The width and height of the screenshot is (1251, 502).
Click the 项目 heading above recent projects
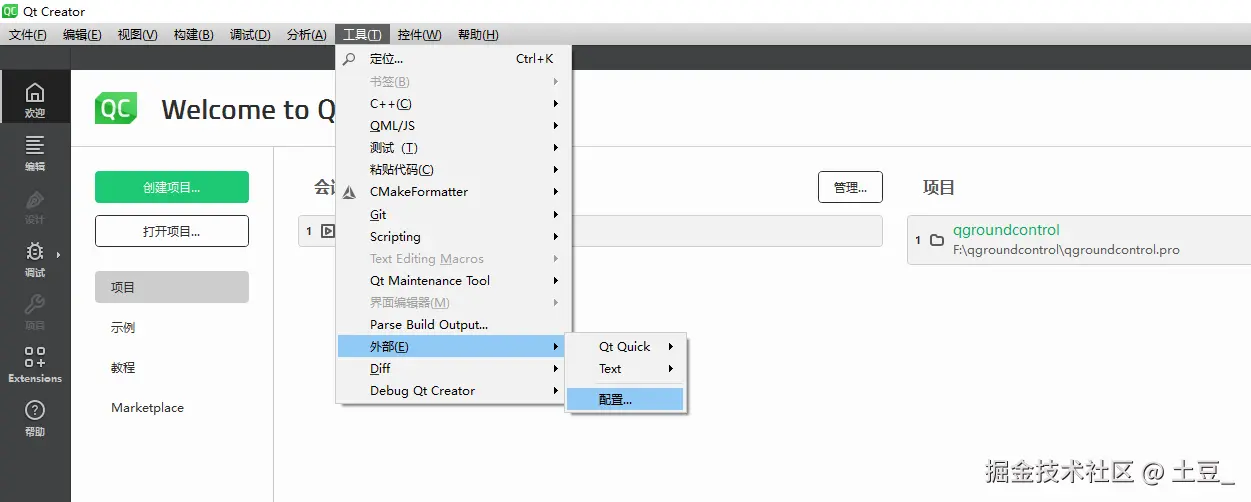pos(939,187)
